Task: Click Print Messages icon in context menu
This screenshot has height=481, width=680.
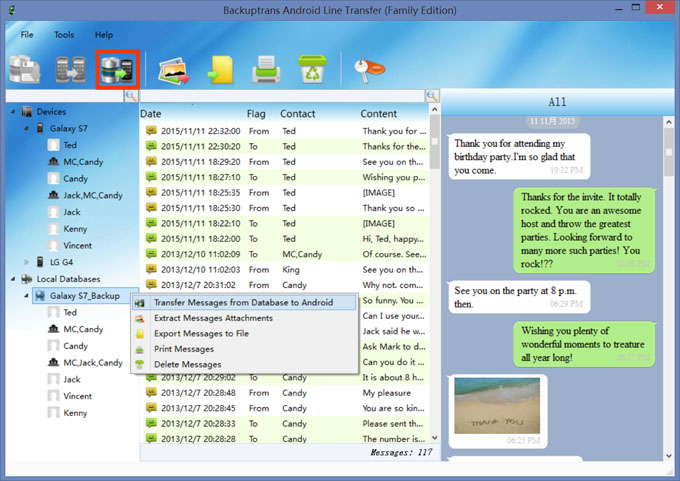Action: pyautogui.click(x=140, y=349)
